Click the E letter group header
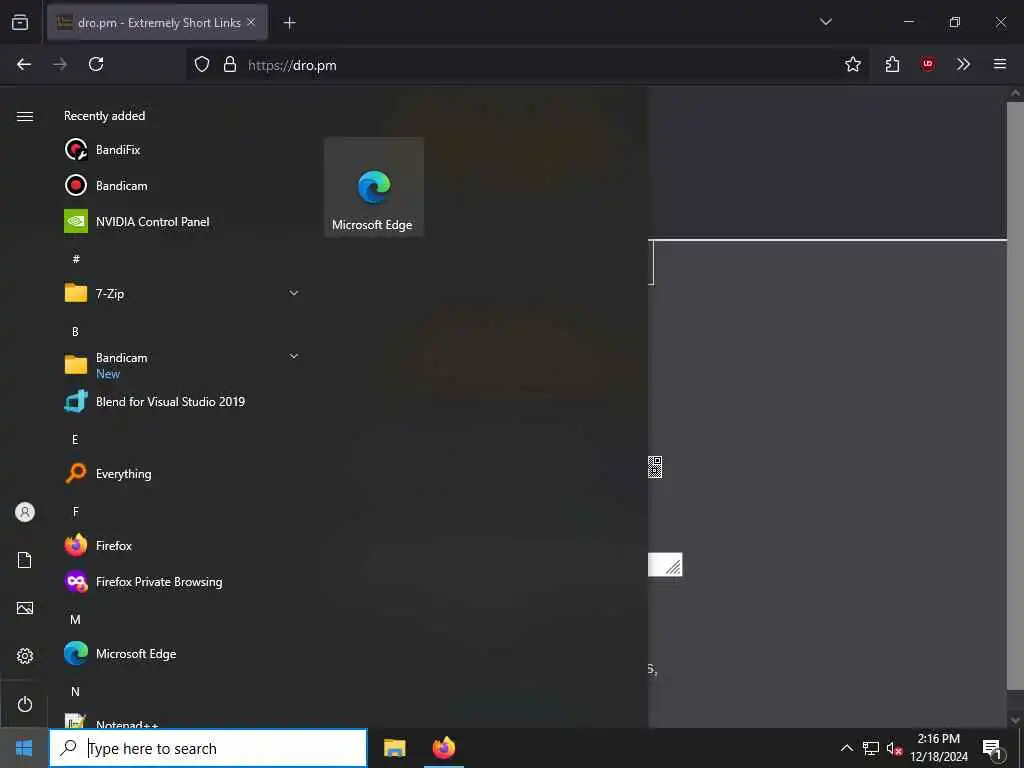This screenshot has height=768, width=1024. [75, 440]
